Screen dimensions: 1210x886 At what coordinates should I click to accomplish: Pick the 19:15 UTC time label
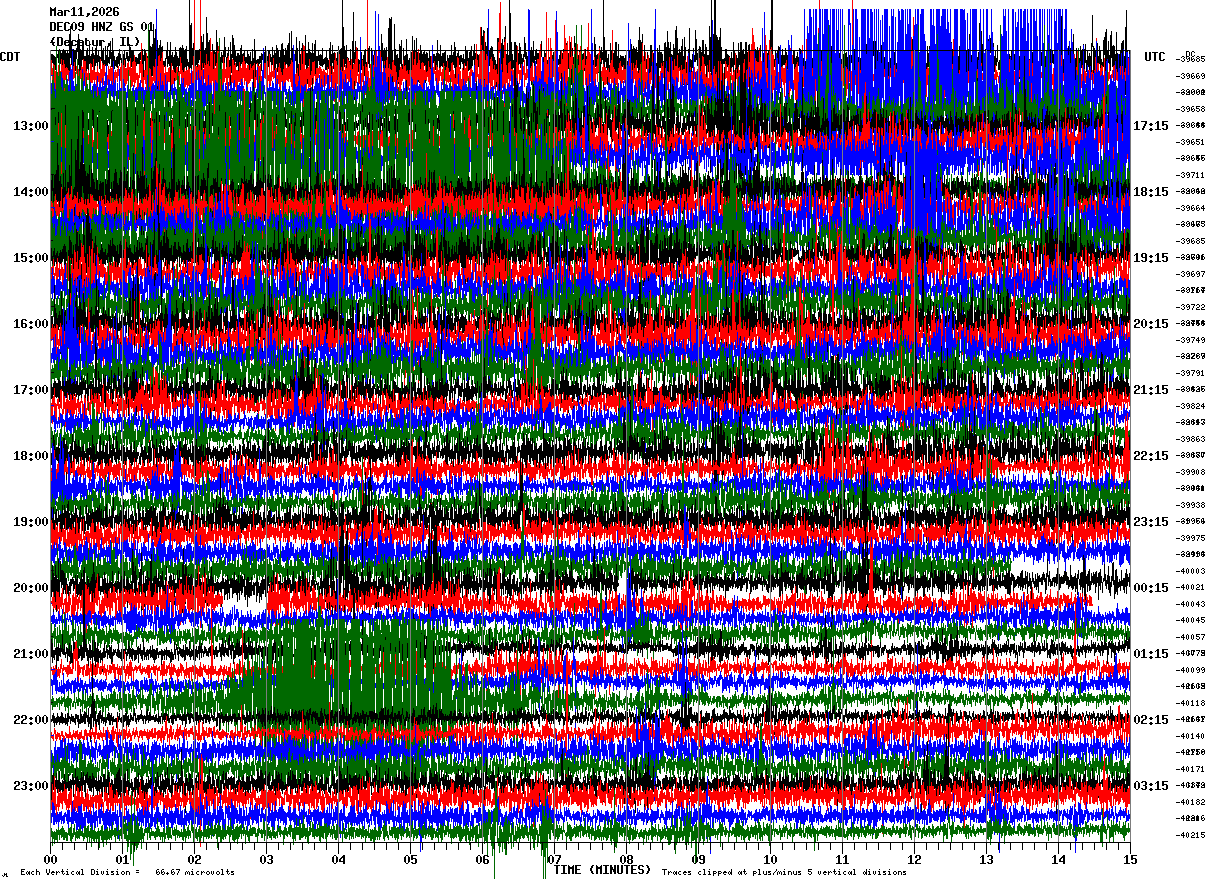click(x=1151, y=258)
